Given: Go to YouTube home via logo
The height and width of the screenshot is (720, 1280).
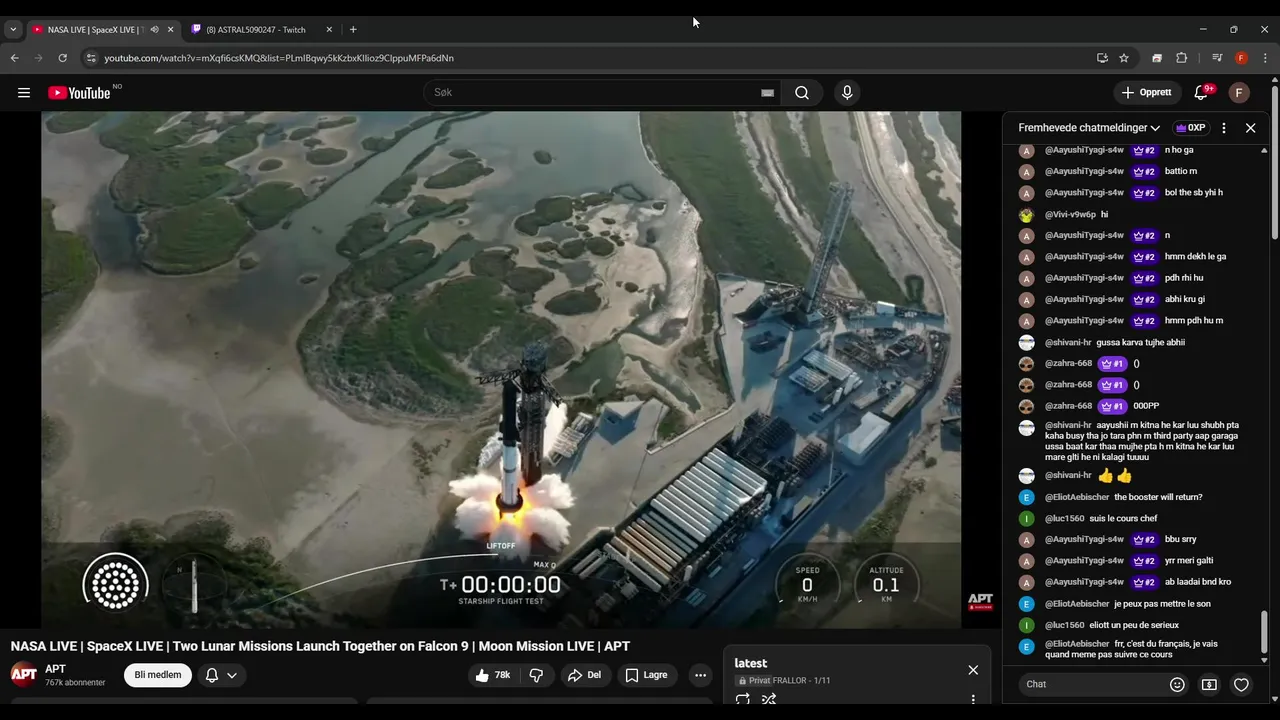Looking at the screenshot, I should pyautogui.click(x=79, y=93).
